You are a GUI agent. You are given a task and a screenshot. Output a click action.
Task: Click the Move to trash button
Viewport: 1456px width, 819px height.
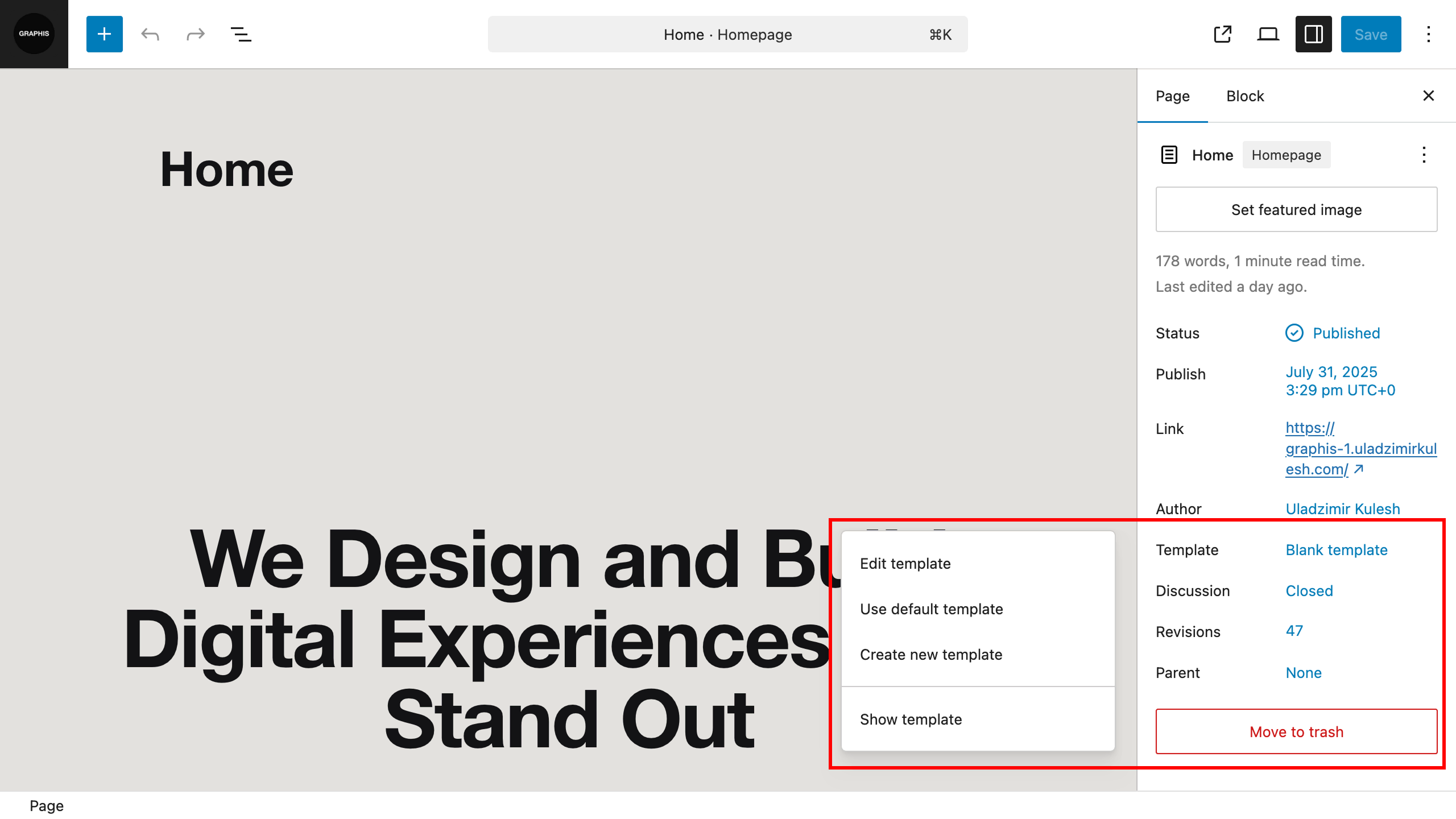point(1296,732)
